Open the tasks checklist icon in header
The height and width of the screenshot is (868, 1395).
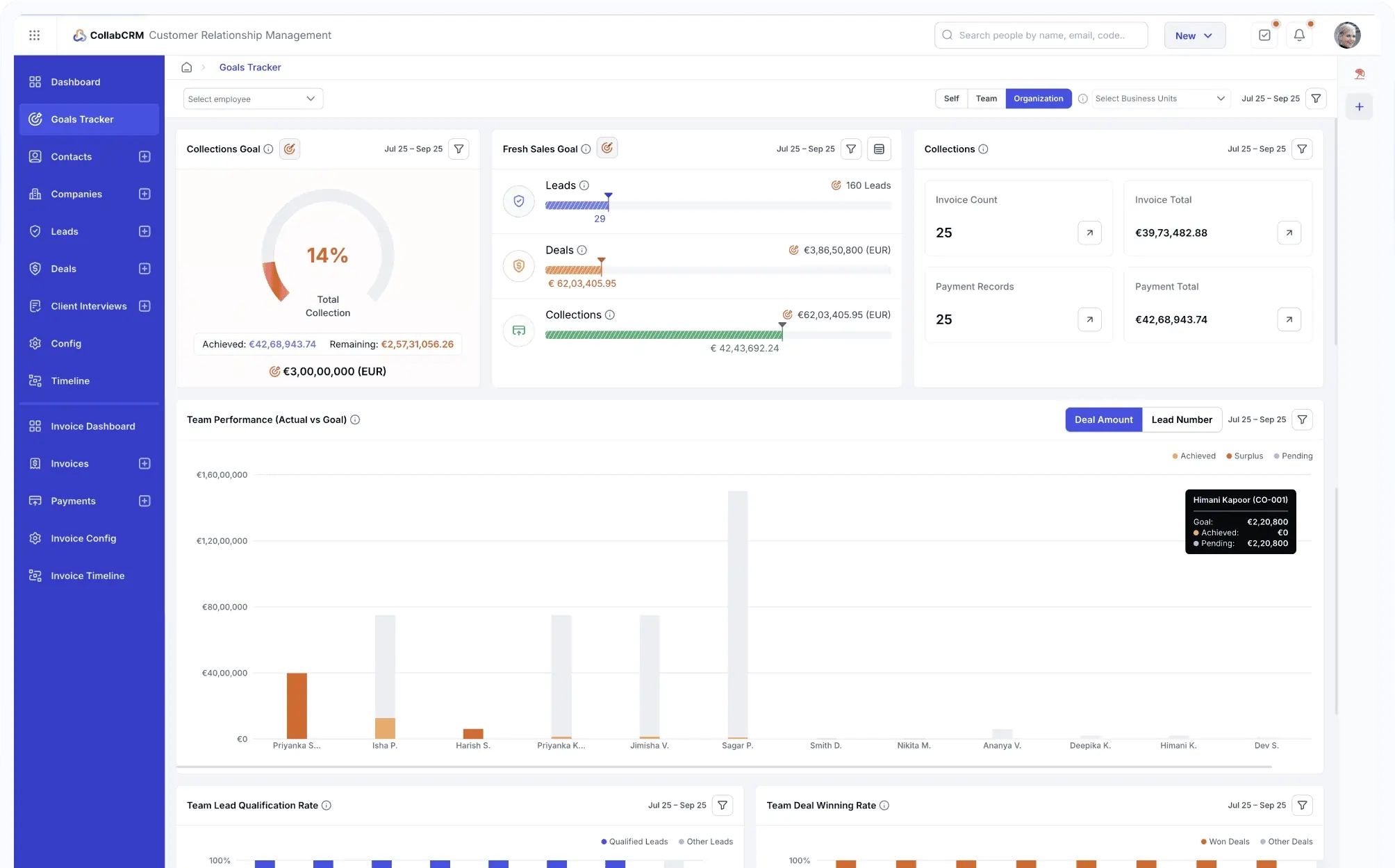[1264, 35]
